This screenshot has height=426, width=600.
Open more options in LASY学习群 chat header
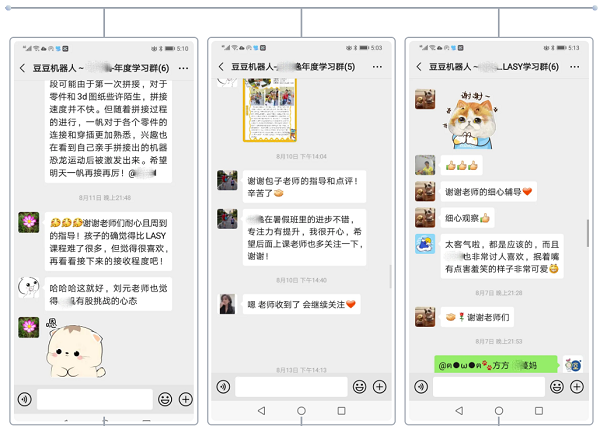(x=574, y=67)
